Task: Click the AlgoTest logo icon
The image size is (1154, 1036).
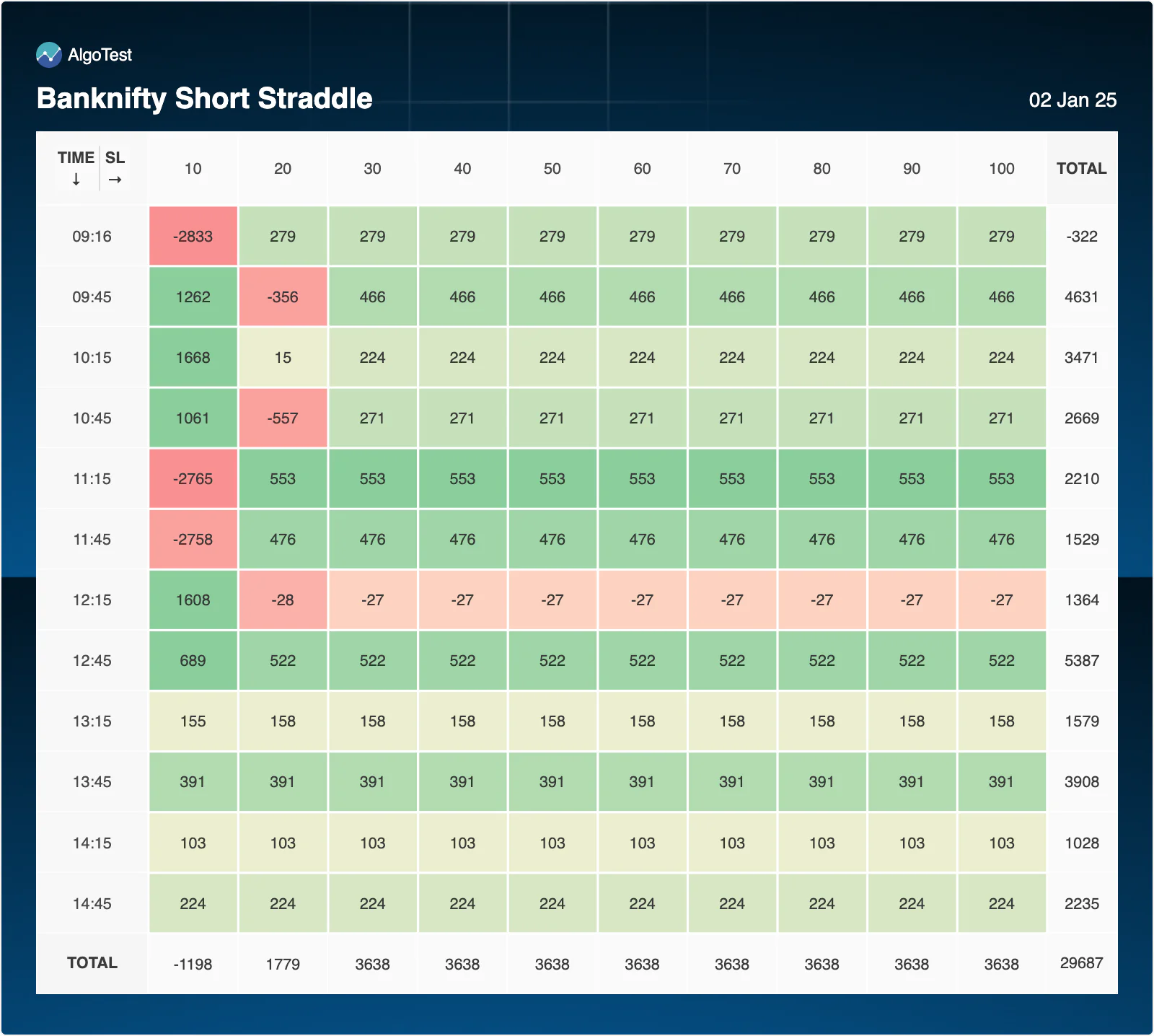Action: pyautogui.click(x=49, y=55)
